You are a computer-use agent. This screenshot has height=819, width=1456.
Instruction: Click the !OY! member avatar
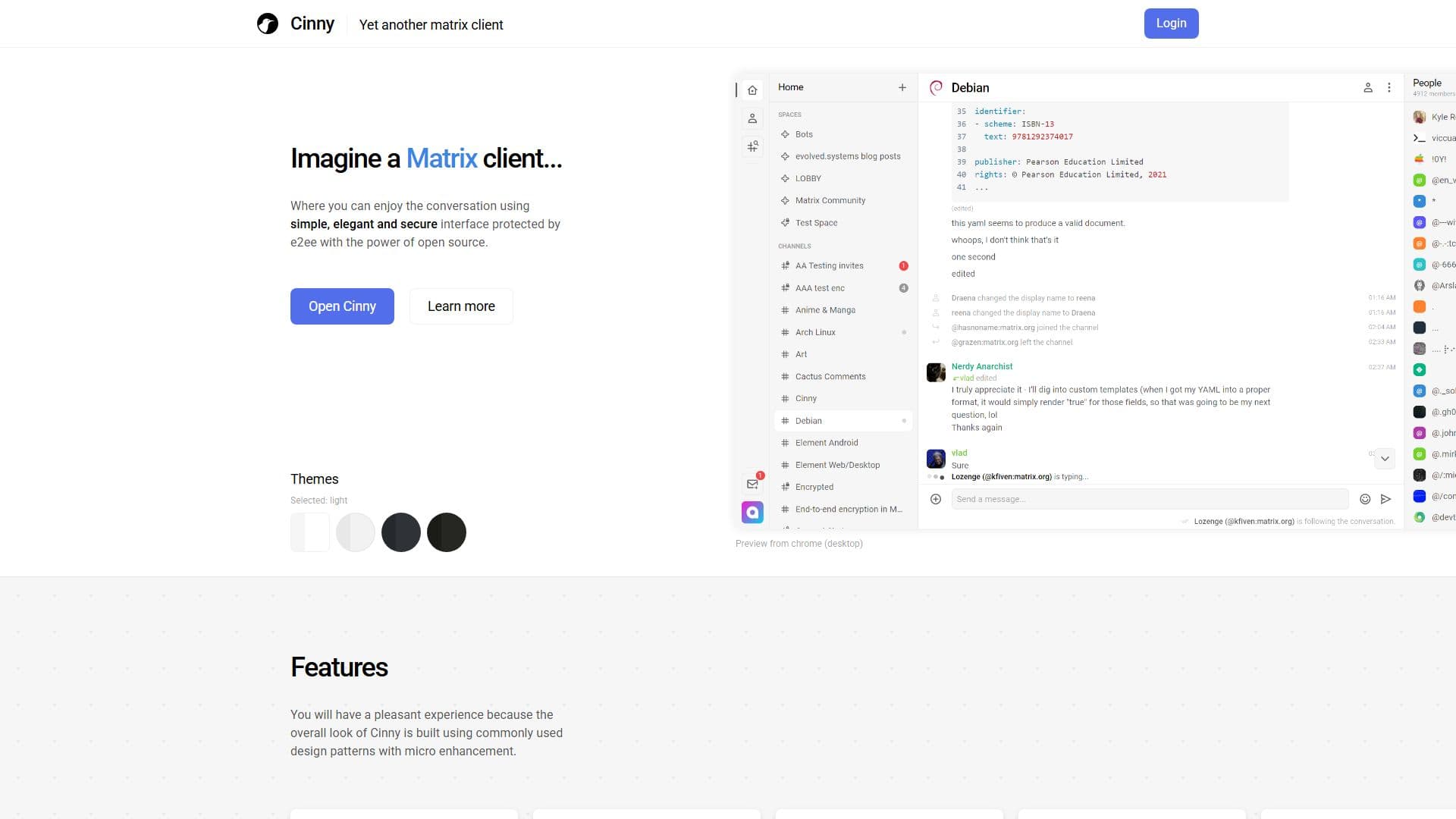(1420, 158)
